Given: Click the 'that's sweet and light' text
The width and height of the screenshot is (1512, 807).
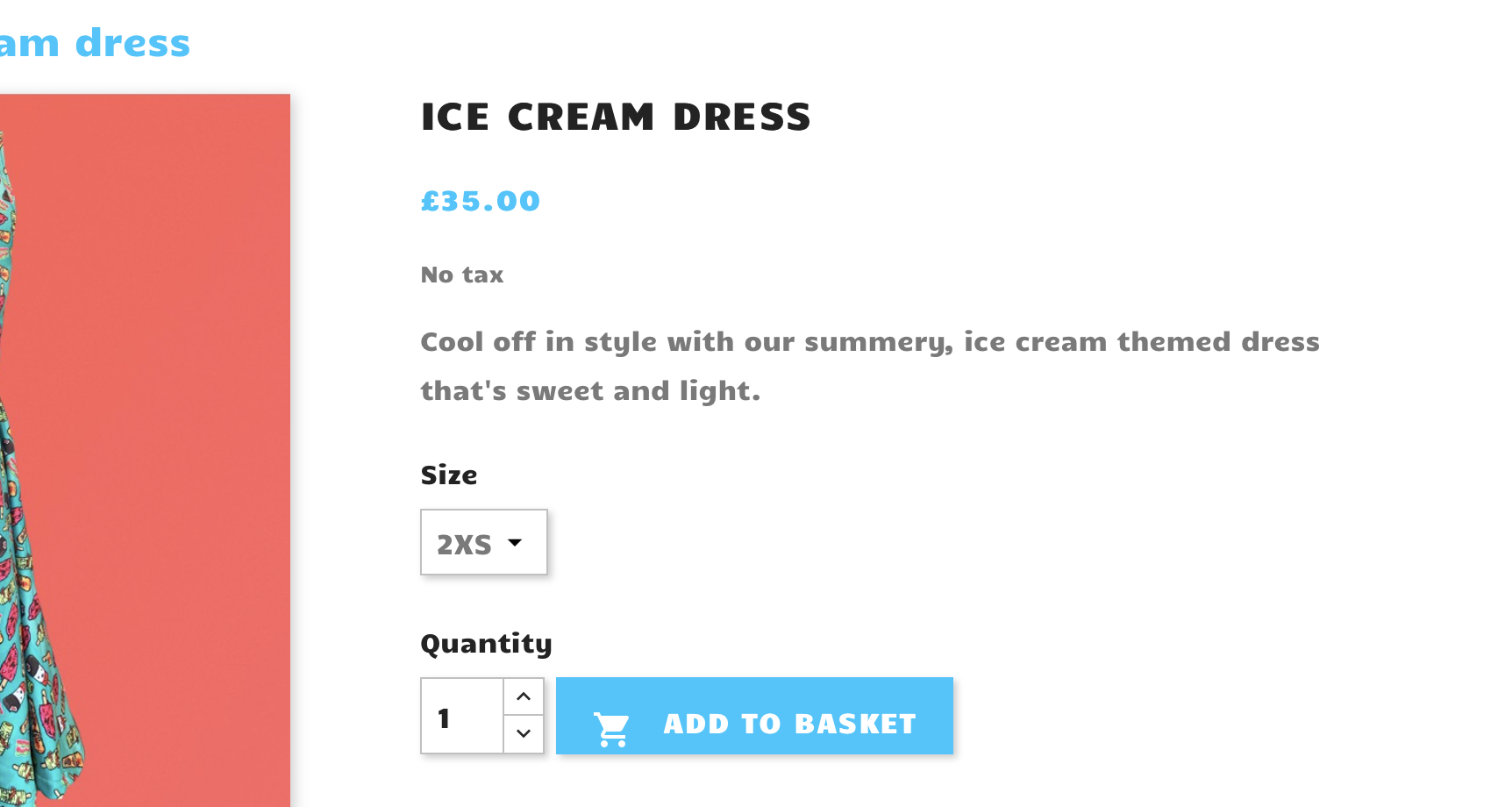Looking at the screenshot, I should pos(589,390).
